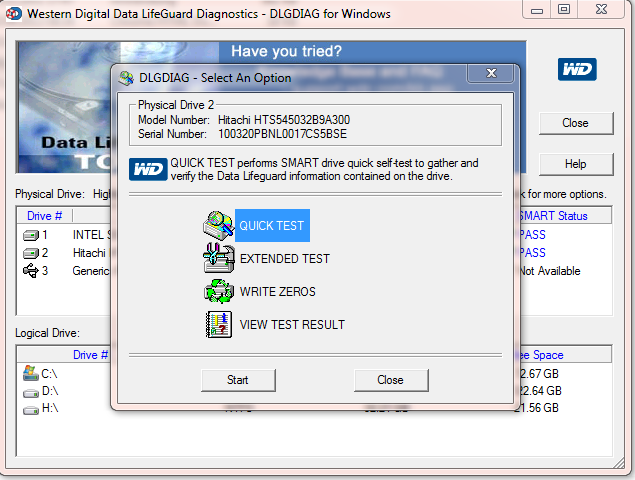Select the QUICK TEST option label

pos(272,226)
